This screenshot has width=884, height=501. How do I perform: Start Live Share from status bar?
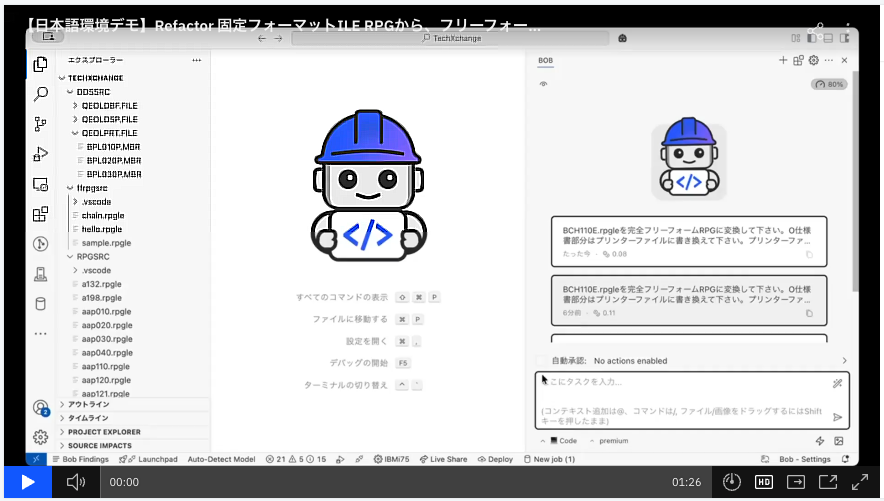pyautogui.click(x=444, y=459)
